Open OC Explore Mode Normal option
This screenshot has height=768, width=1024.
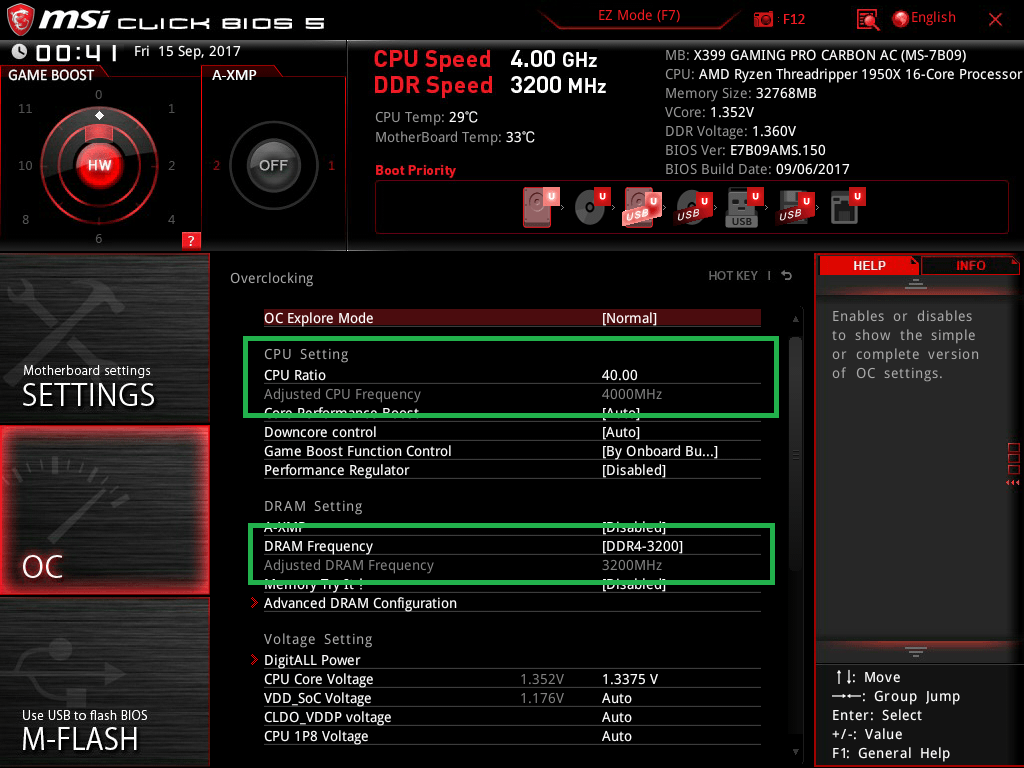(x=512, y=318)
